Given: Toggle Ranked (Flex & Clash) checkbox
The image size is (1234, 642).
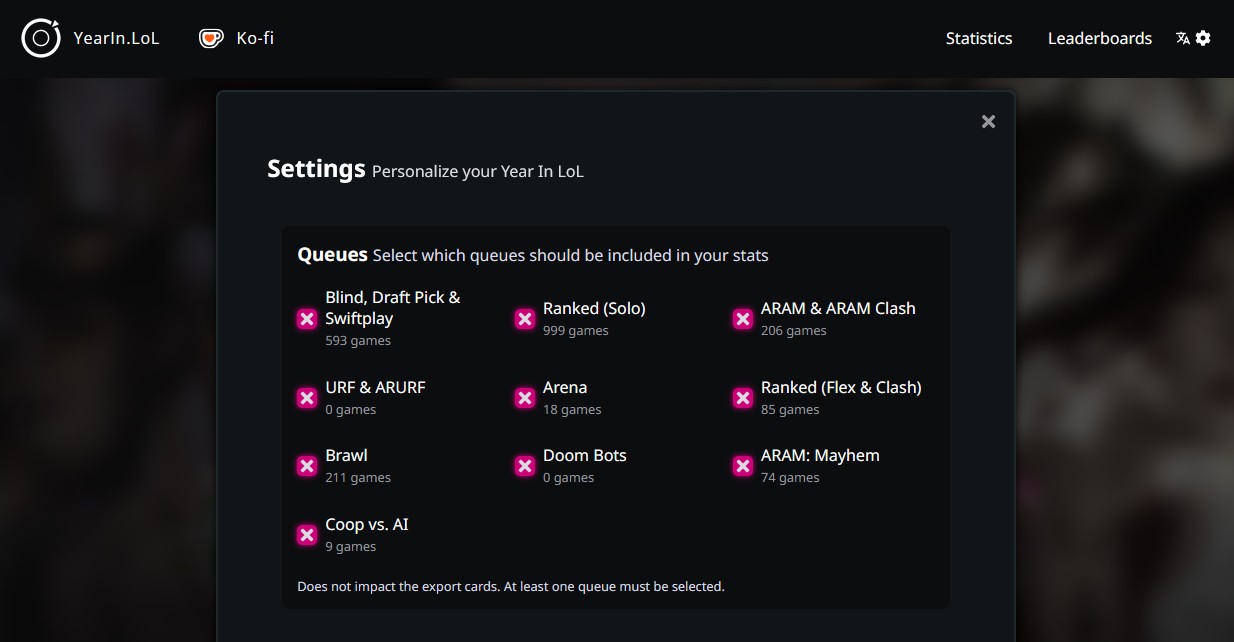Looking at the screenshot, I should 743,398.
